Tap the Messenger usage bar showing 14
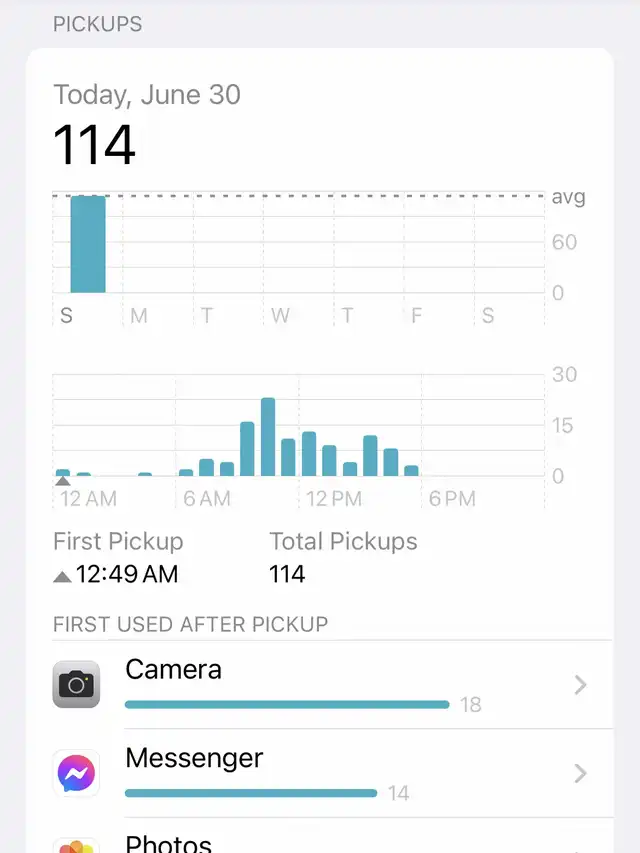640x853 pixels. [251, 793]
